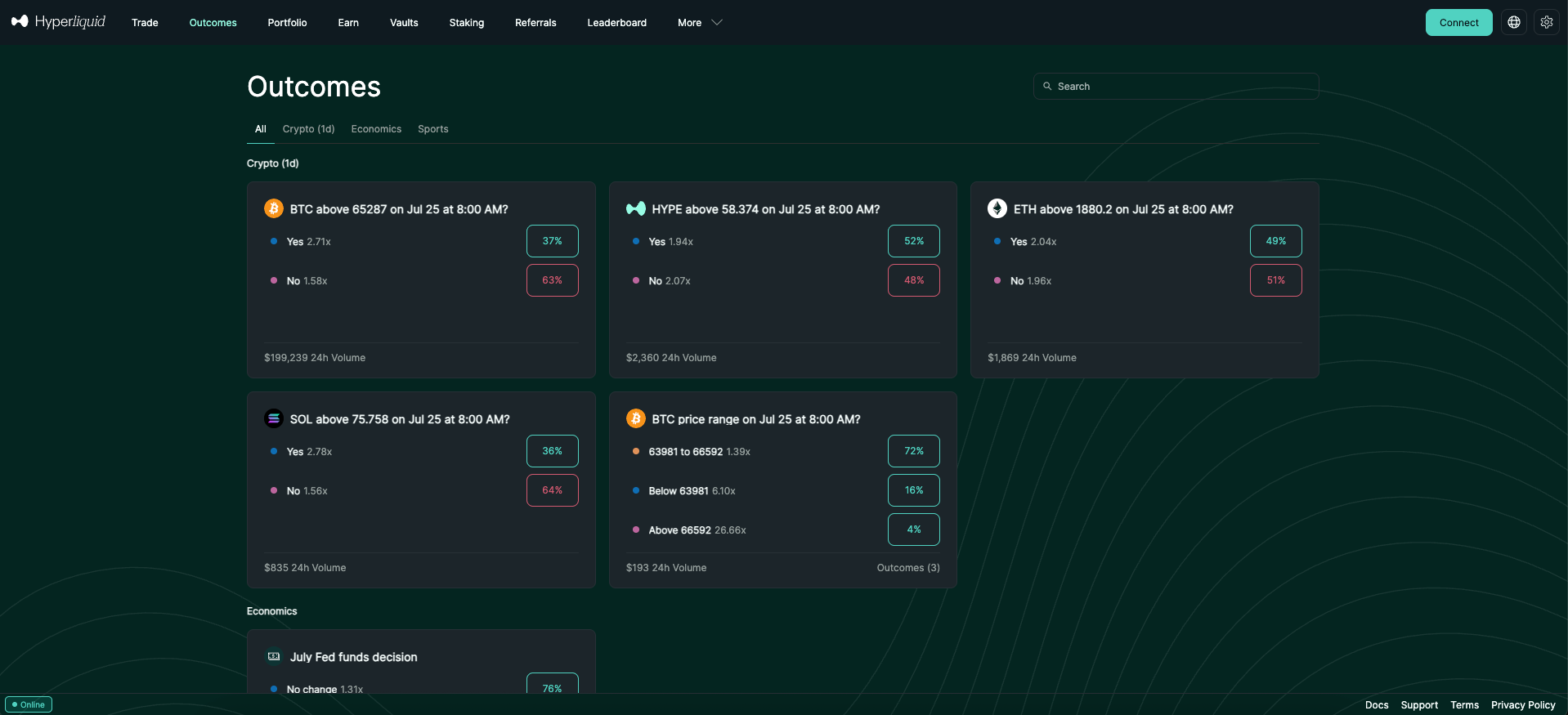Click the July Fed funds decision icon
Viewport: 1568px width, 715px height.
(274, 656)
